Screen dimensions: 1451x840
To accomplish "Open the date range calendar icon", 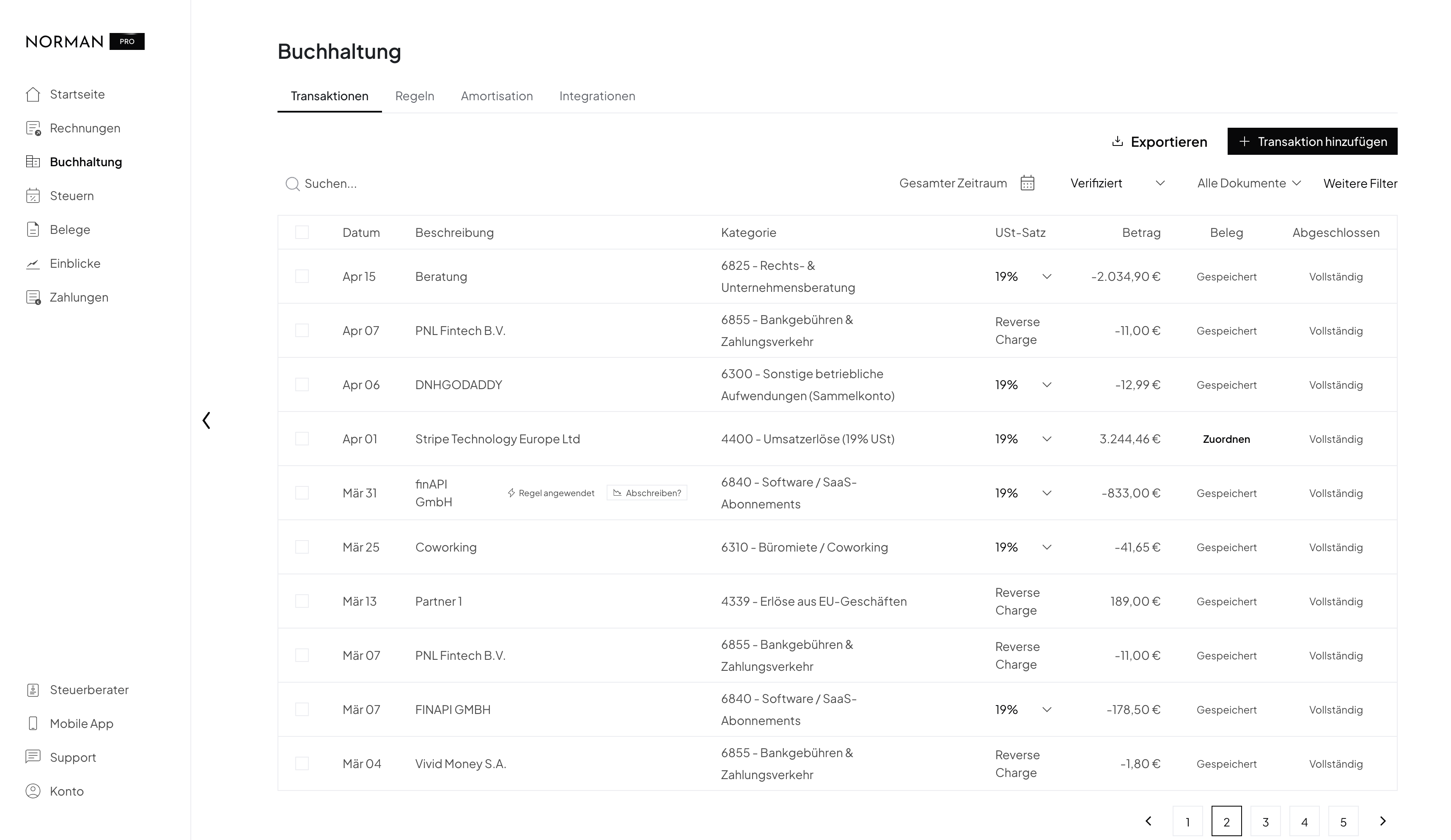I will pos(1027,183).
